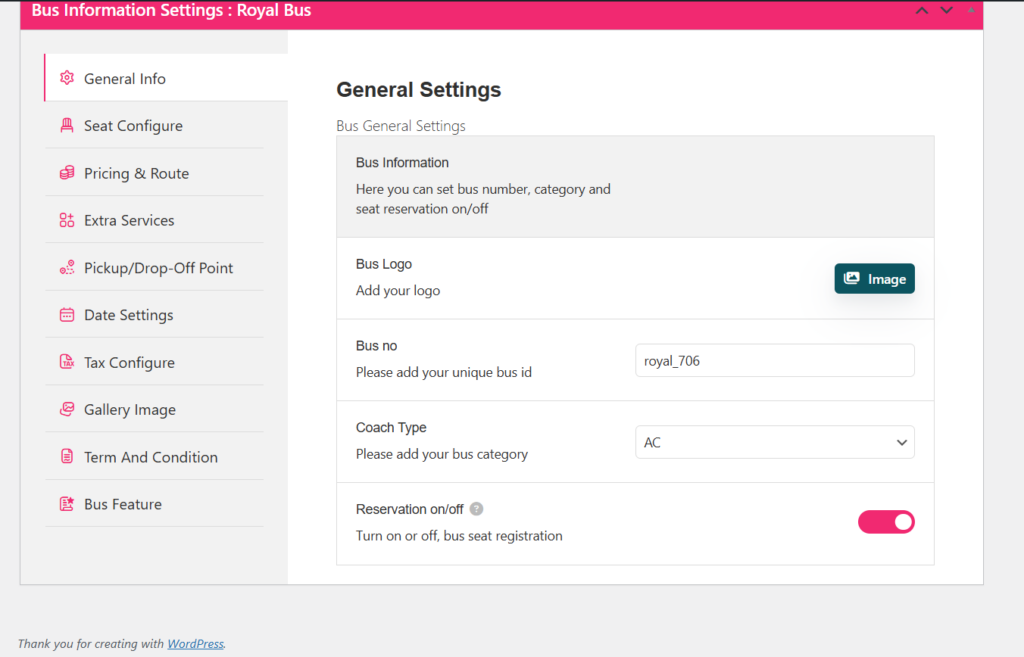Open the WordPress link in the footer

[x=195, y=643]
